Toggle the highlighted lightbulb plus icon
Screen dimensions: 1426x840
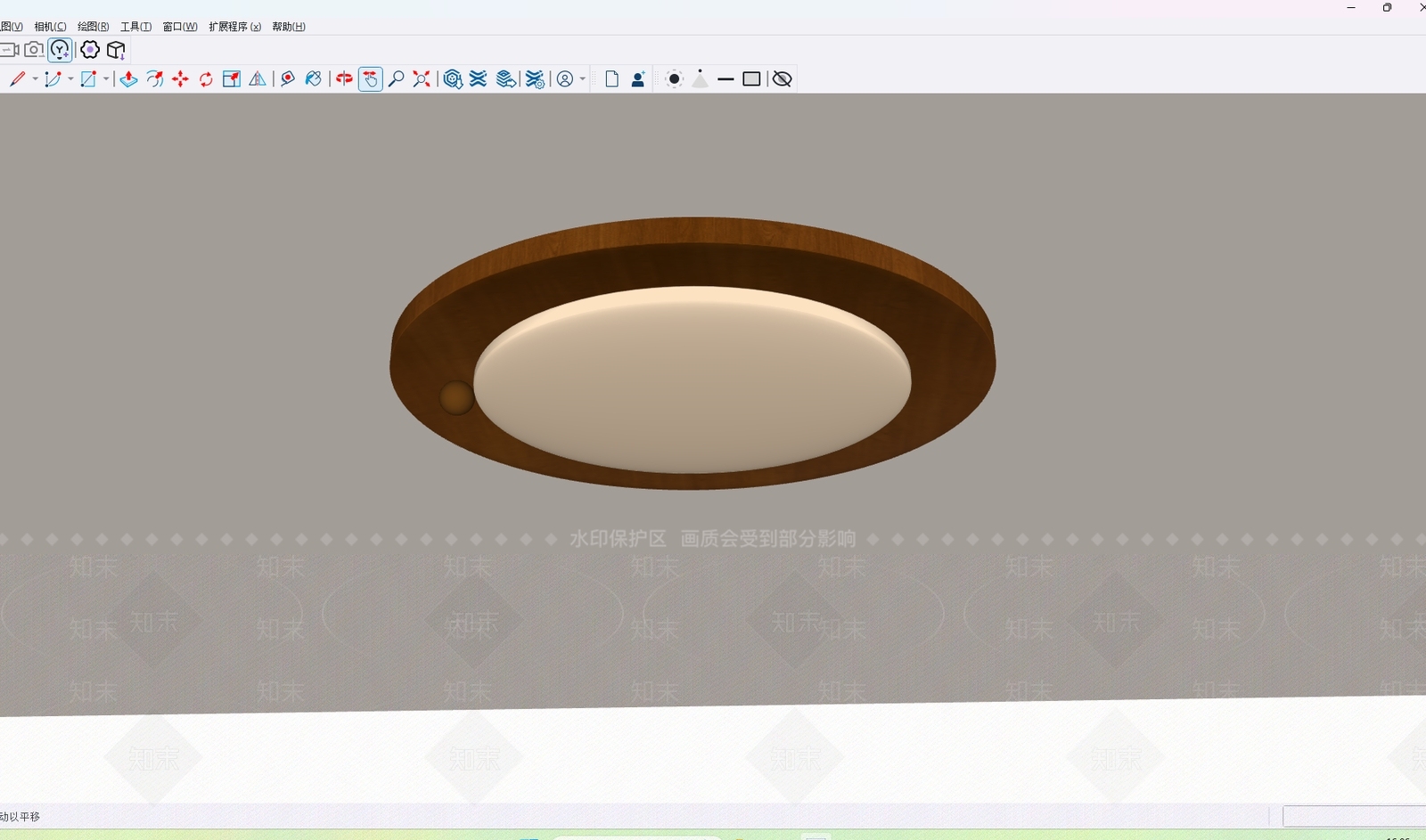(x=61, y=50)
